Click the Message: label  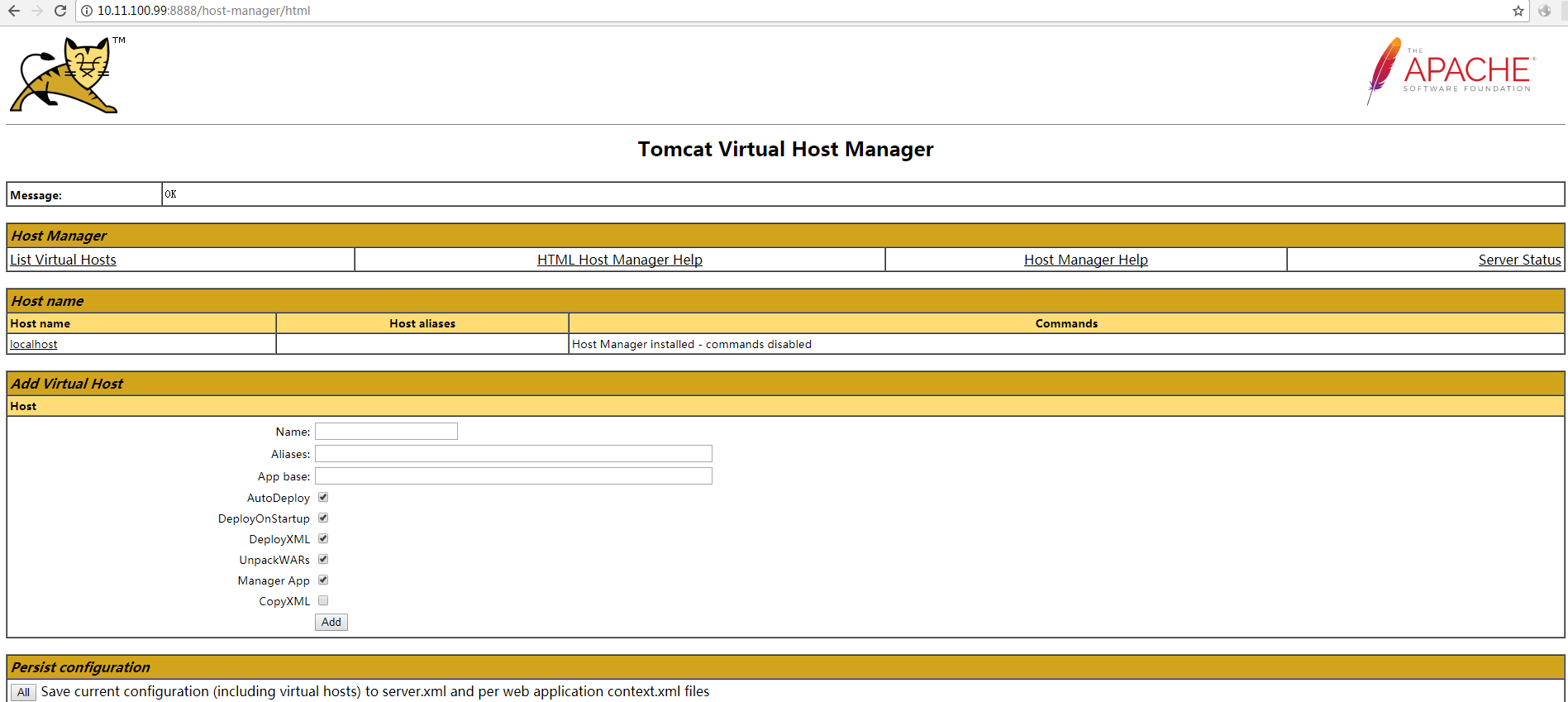36,195
